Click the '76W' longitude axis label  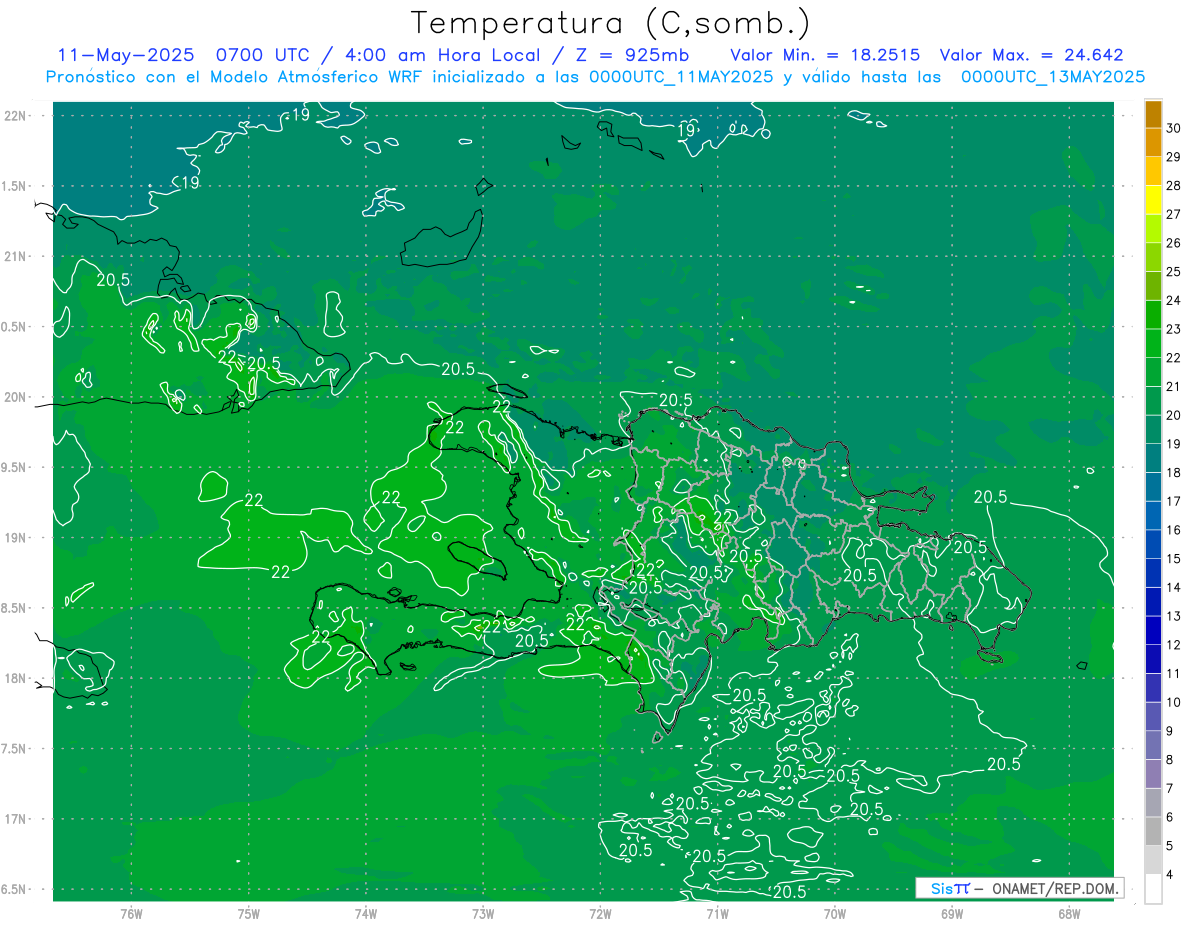[x=131, y=914]
